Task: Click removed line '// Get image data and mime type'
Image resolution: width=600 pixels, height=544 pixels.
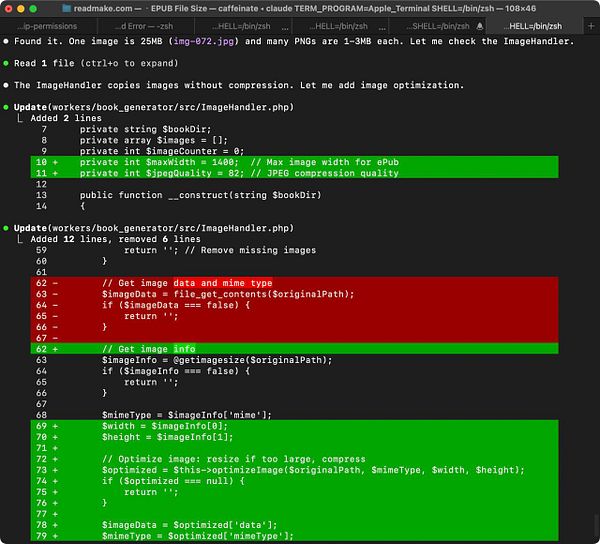Action: point(187,283)
